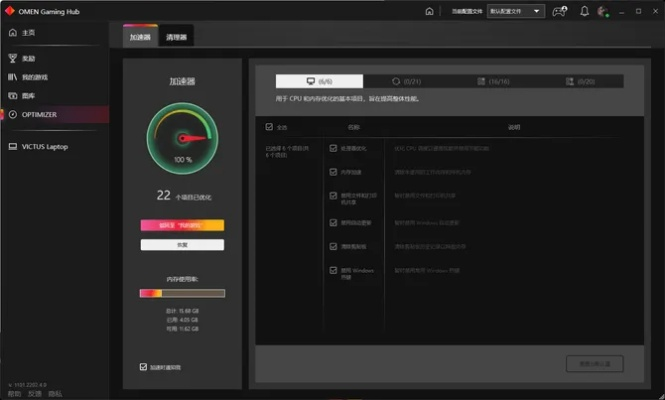Image resolution: width=665 pixels, height=400 pixels.
Task: Click the home icon in title bar
Action: point(429,12)
